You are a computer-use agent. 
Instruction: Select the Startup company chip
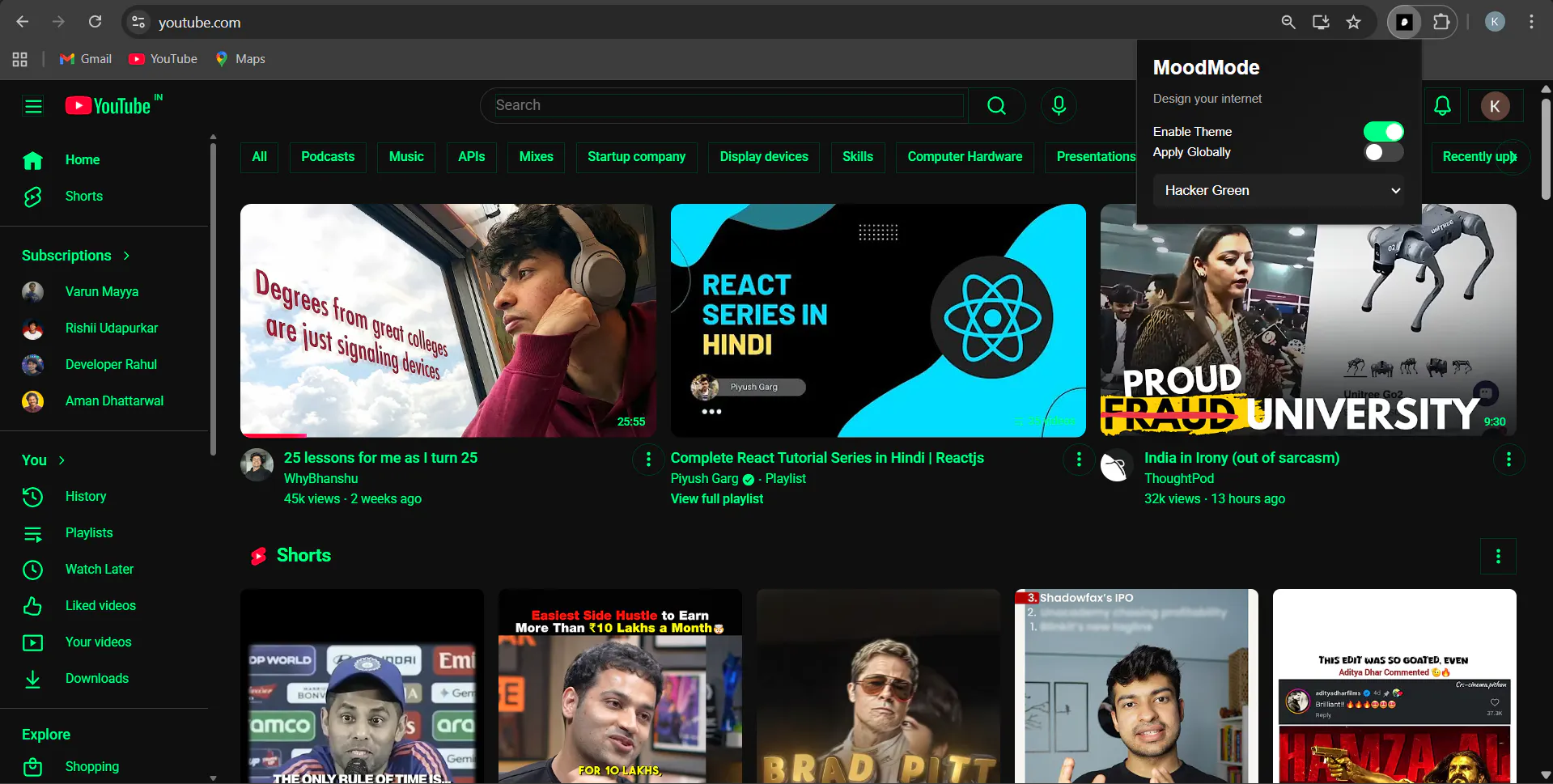tap(636, 157)
